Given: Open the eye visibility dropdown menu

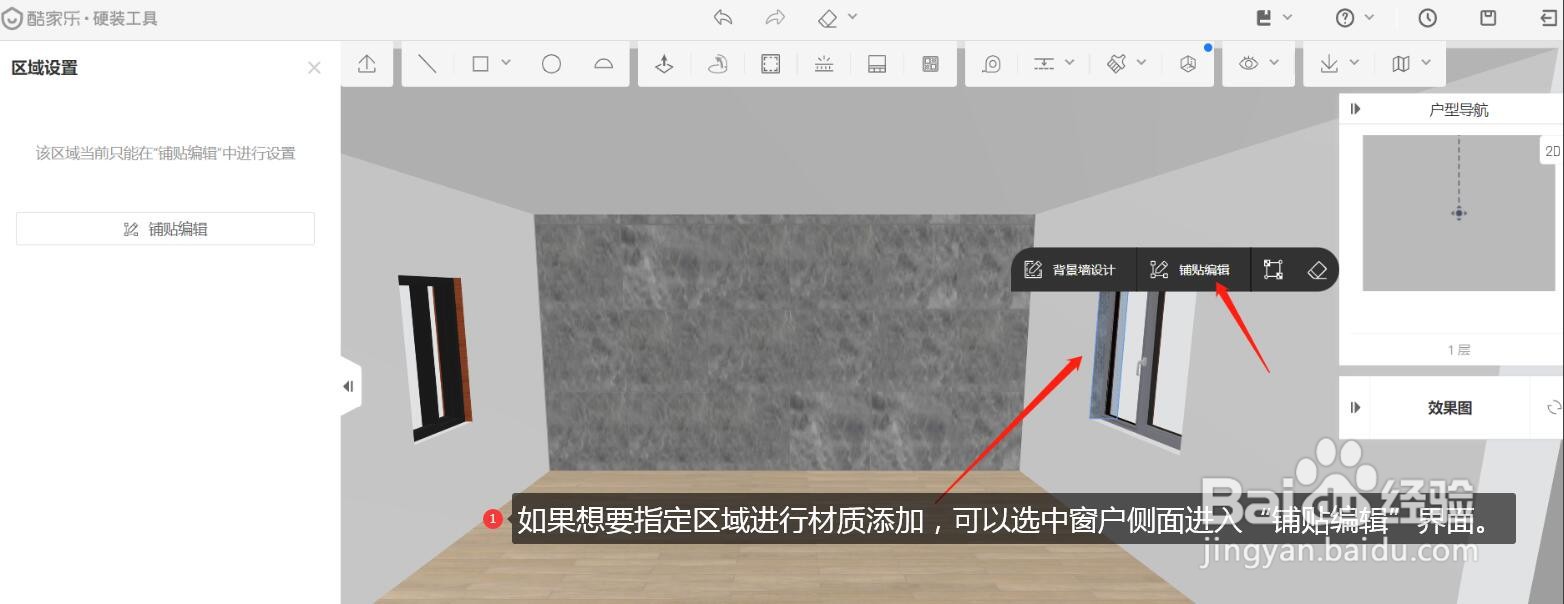Looking at the screenshot, I should coord(1275,62).
